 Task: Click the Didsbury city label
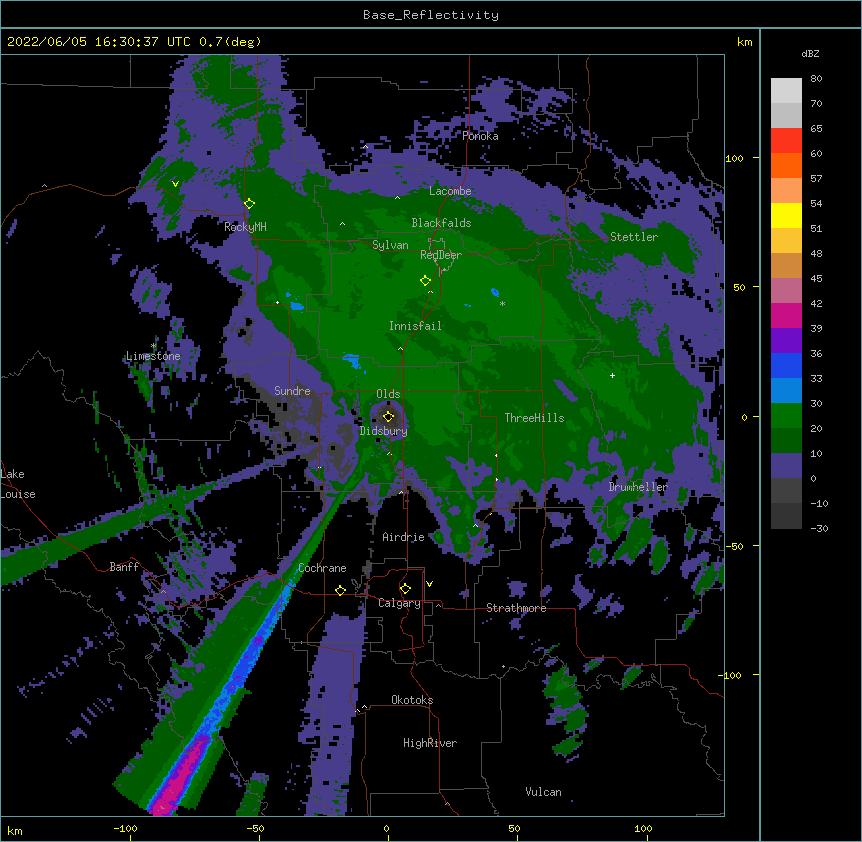pos(384,431)
